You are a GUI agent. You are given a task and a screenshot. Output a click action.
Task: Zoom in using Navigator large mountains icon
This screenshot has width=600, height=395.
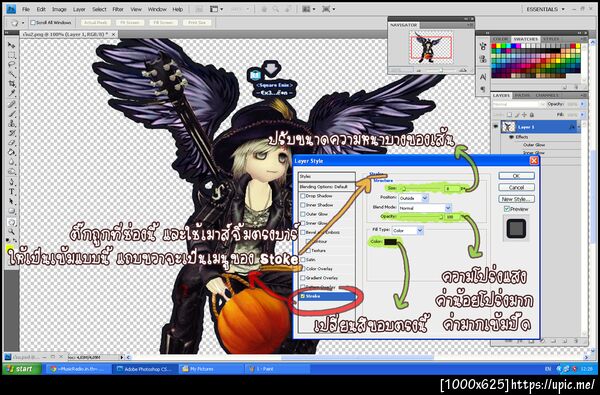coord(463,70)
